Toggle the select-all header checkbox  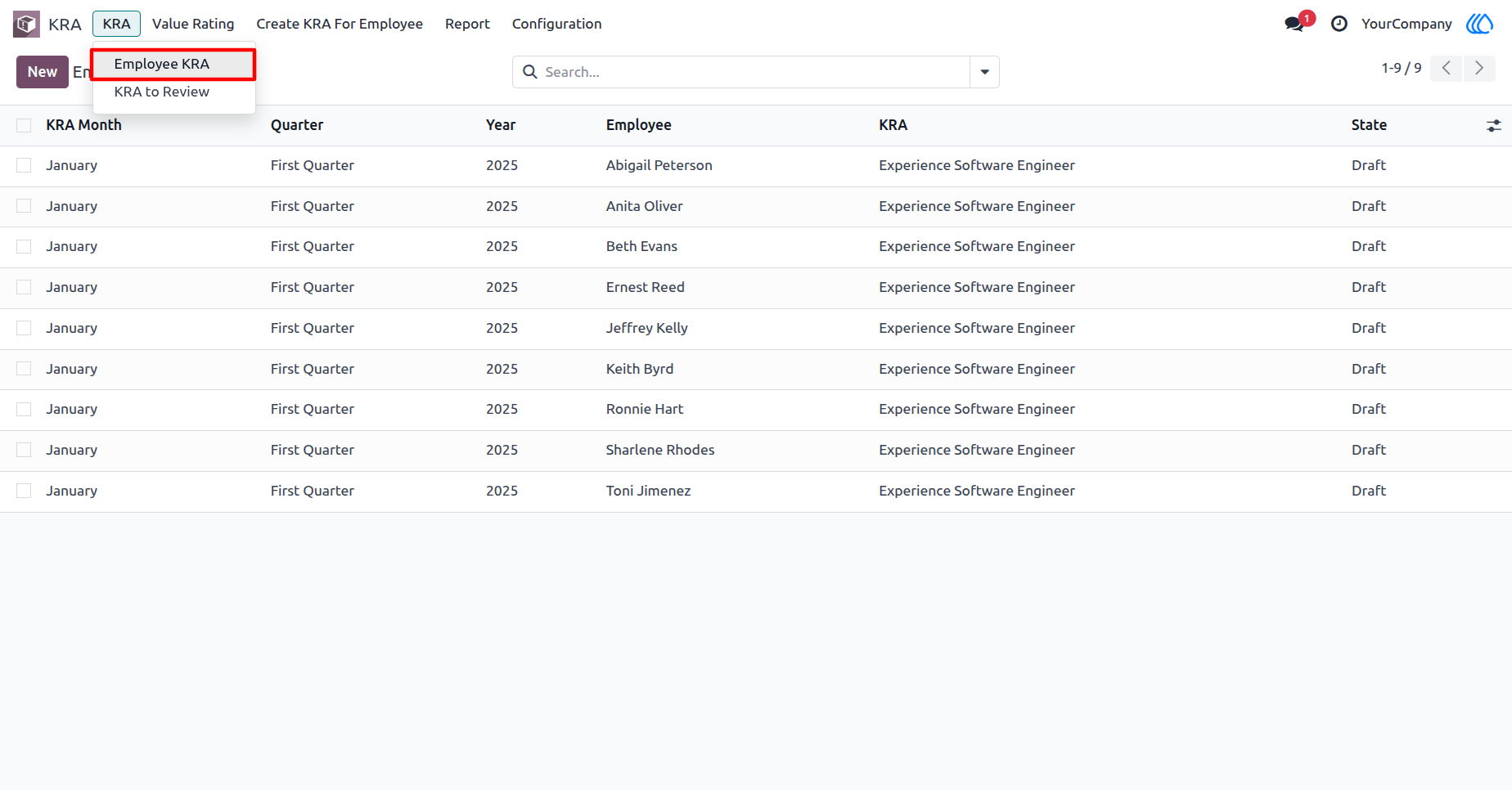24,125
